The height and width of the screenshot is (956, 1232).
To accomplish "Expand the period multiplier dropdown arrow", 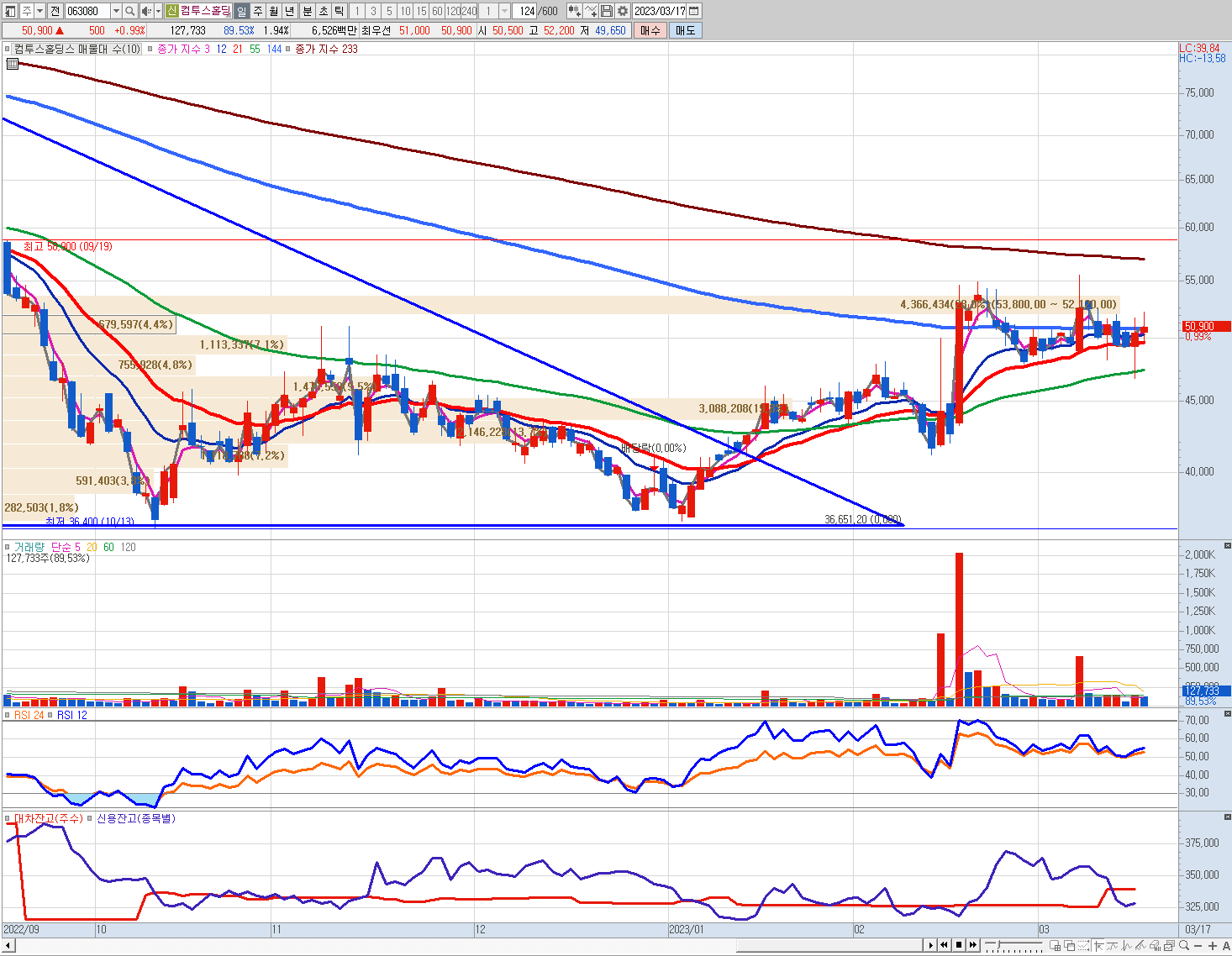I will [x=504, y=11].
